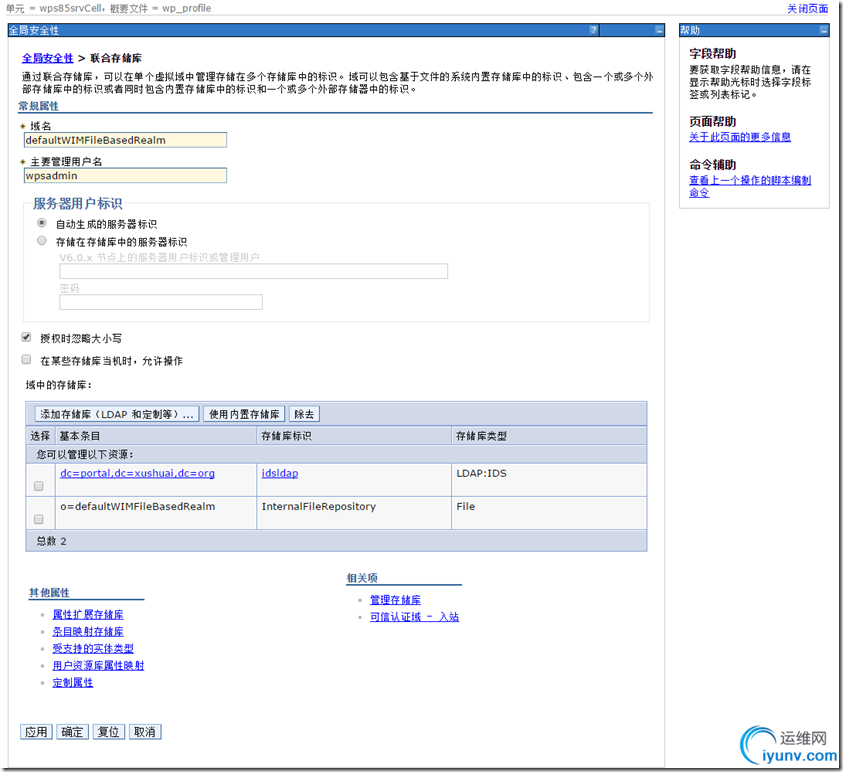The height and width of the screenshot is (772, 843).
Task: Open the idsldap repository identifier link
Action: click(x=280, y=473)
